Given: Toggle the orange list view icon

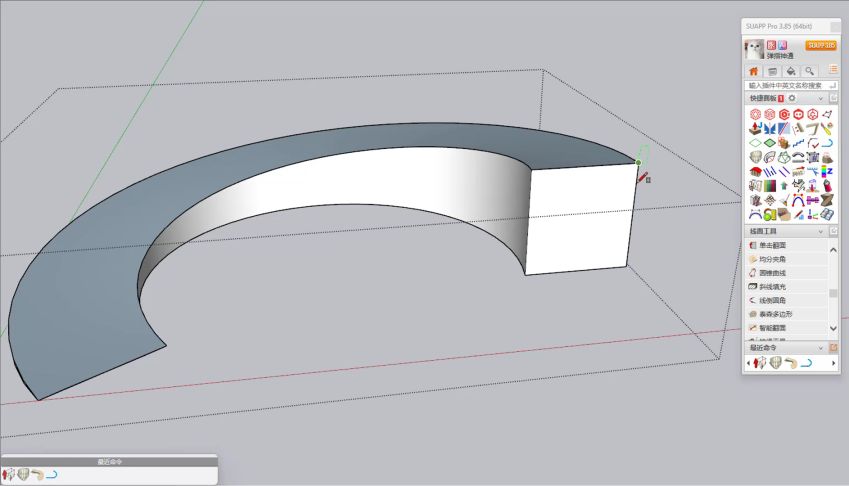Looking at the screenshot, I should click(833, 69).
